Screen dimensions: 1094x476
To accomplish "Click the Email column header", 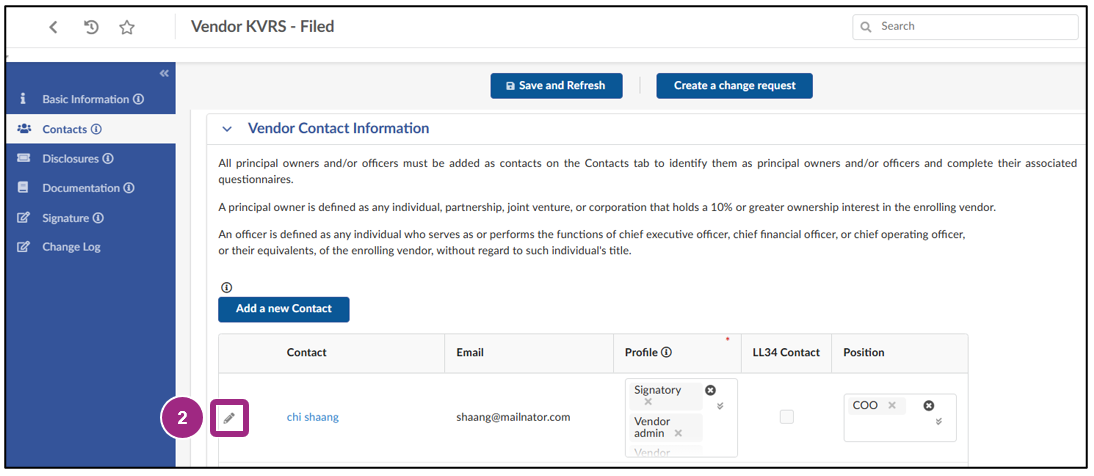I will click(470, 352).
